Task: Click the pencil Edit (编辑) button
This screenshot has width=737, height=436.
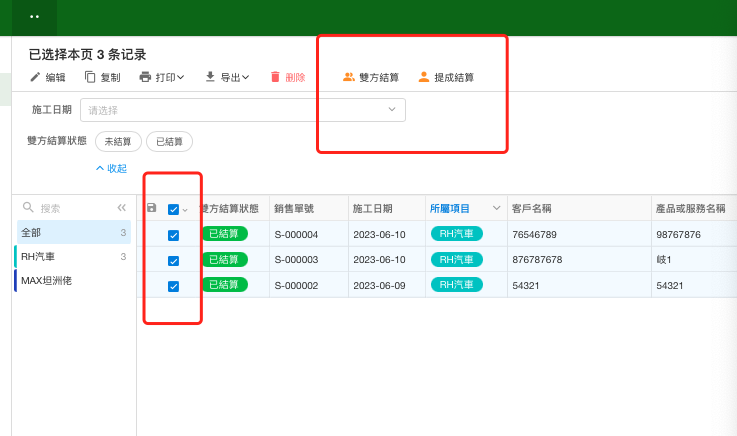Action: tap(48, 77)
